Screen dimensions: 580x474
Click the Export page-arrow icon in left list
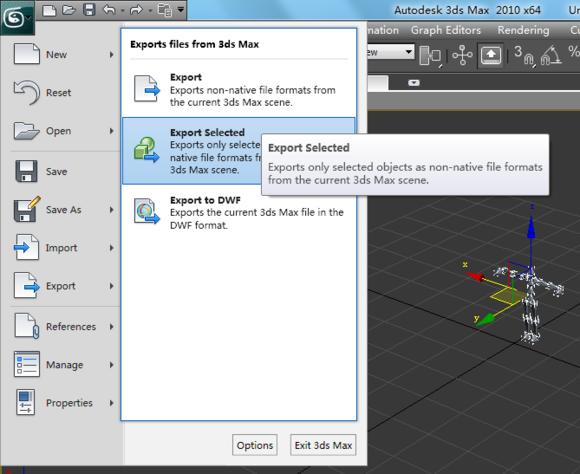(27, 285)
